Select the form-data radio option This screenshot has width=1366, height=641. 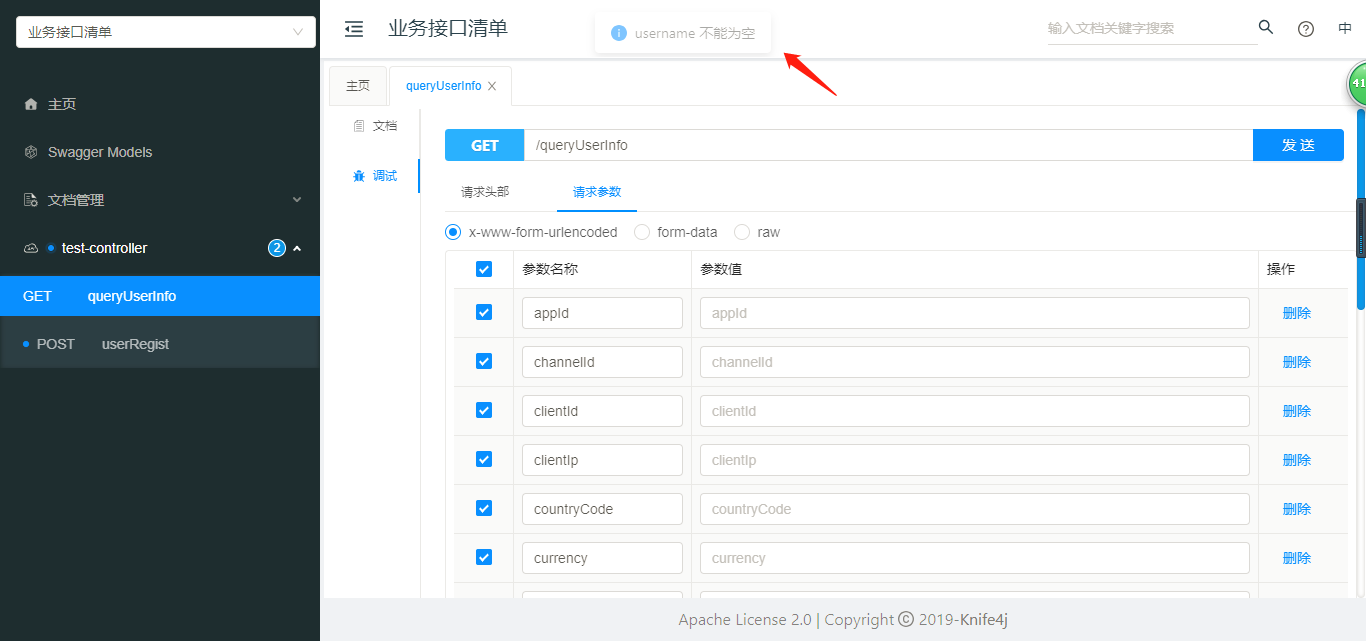[642, 232]
